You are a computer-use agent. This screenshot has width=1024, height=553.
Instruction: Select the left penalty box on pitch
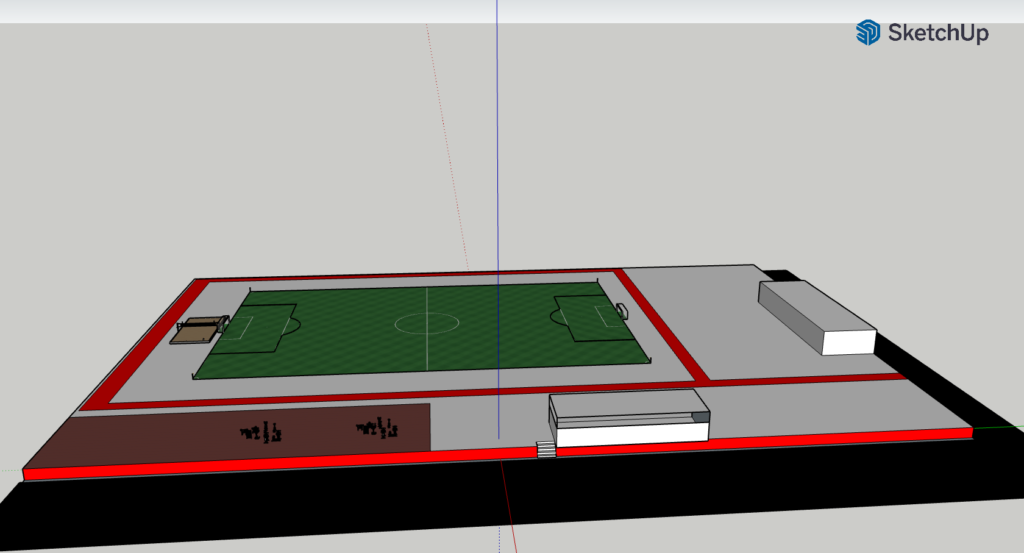coord(253,328)
